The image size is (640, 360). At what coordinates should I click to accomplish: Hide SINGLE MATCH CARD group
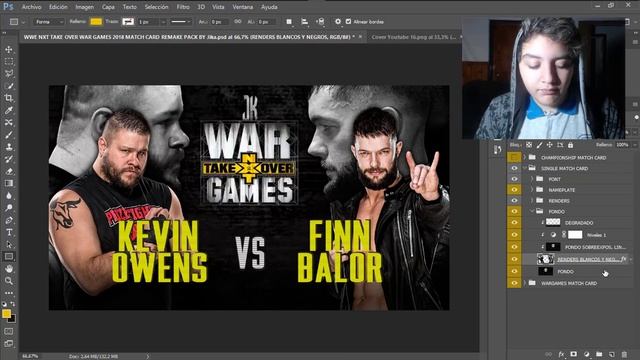click(x=514, y=168)
